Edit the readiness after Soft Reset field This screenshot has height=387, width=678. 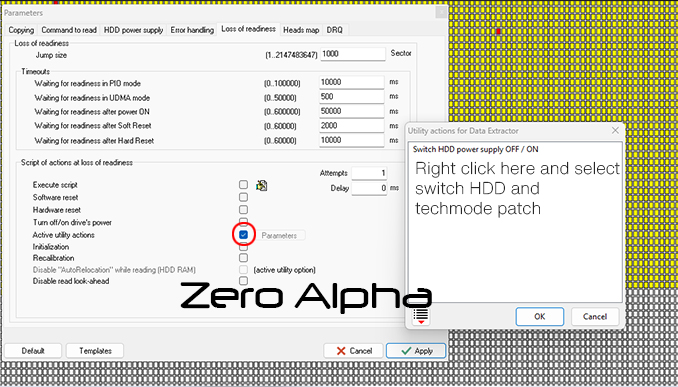coord(352,126)
